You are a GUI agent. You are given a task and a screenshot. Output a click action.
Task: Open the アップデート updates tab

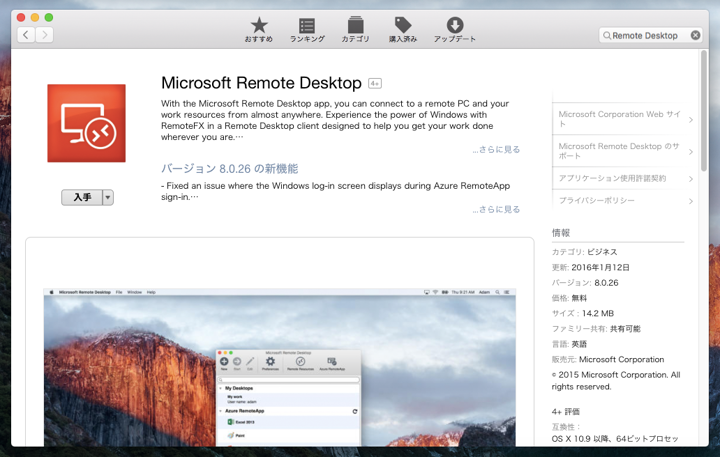tap(455, 30)
